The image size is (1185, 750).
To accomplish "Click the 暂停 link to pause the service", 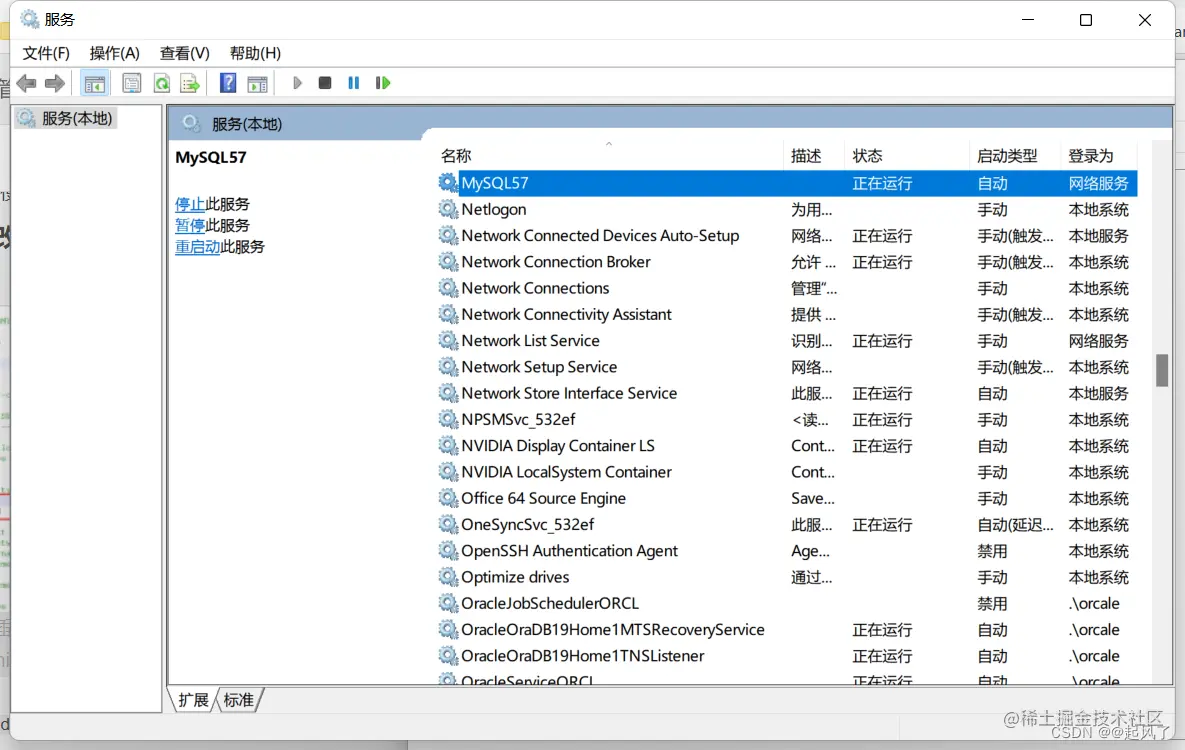I will [190, 225].
